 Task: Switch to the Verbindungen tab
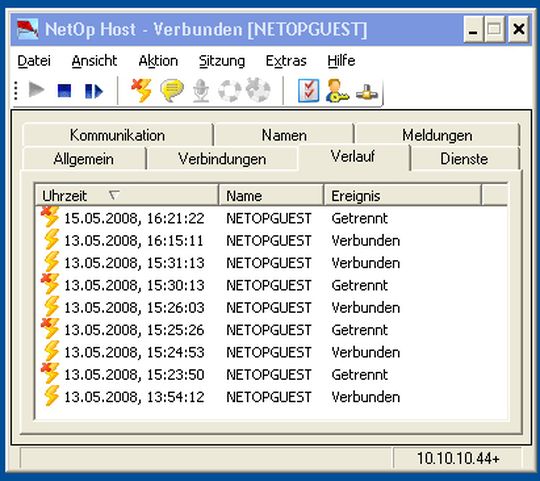222,159
